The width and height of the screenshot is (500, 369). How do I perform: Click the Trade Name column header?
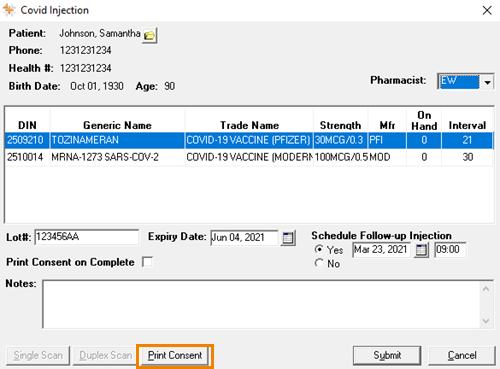click(249, 120)
